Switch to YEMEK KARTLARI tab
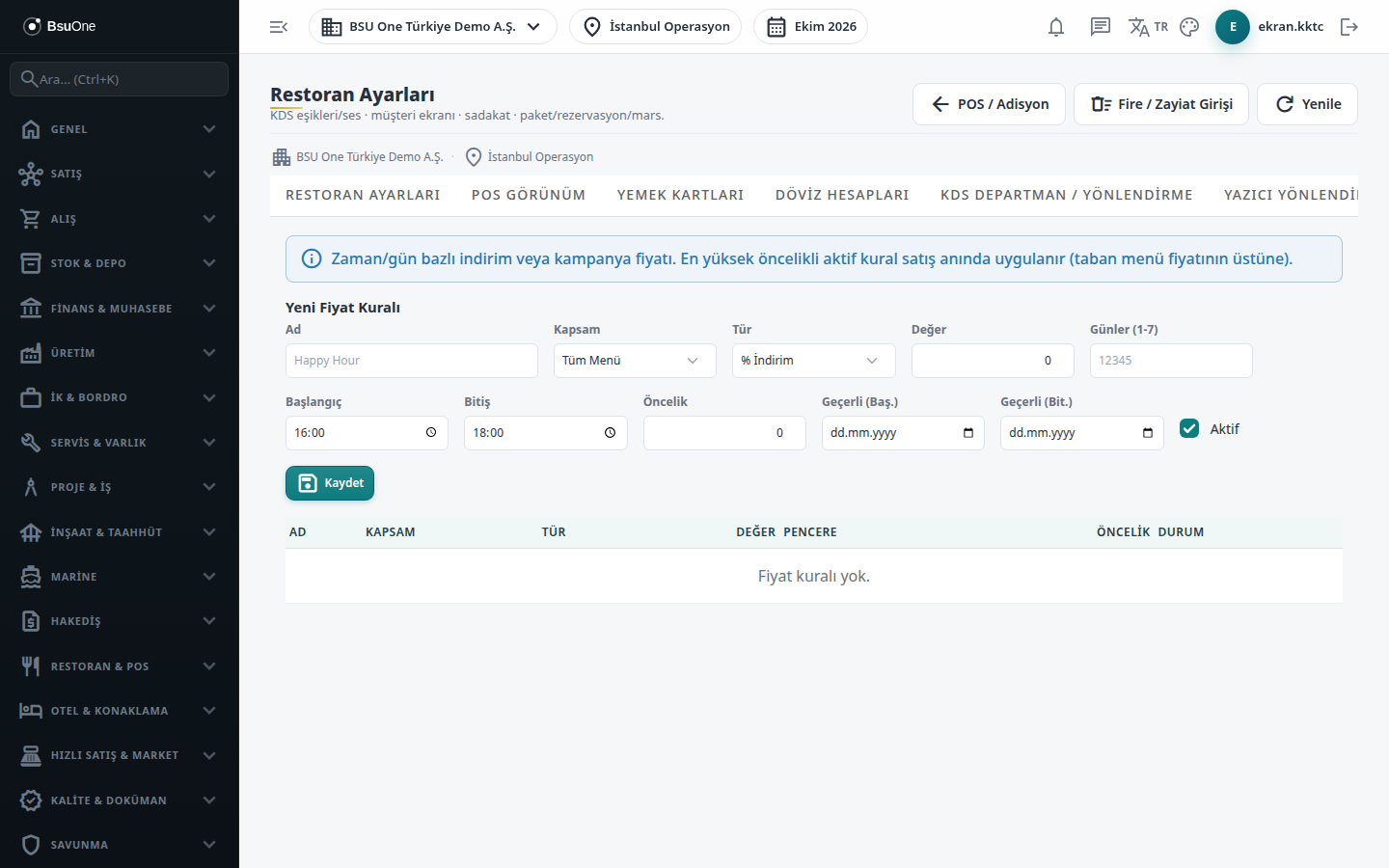The height and width of the screenshot is (868, 1389). point(681,195)
